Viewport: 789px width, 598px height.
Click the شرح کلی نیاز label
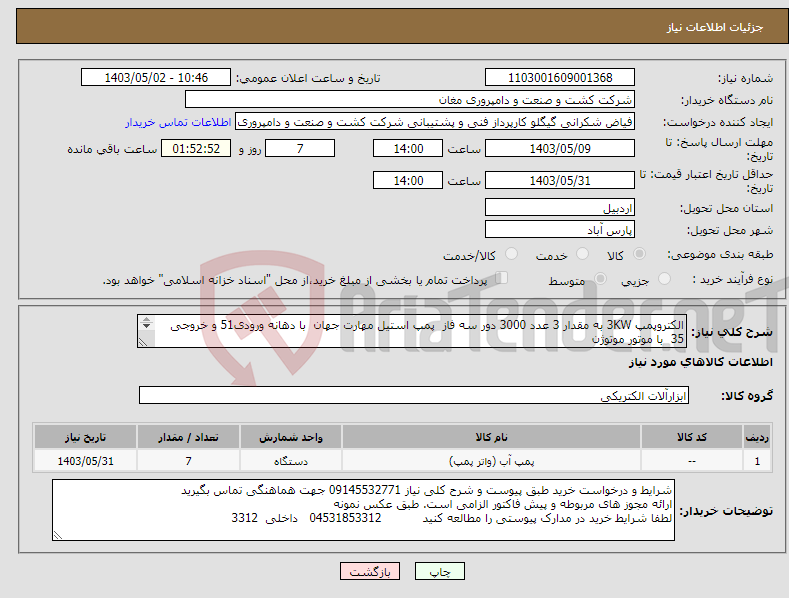click(732, 332)
